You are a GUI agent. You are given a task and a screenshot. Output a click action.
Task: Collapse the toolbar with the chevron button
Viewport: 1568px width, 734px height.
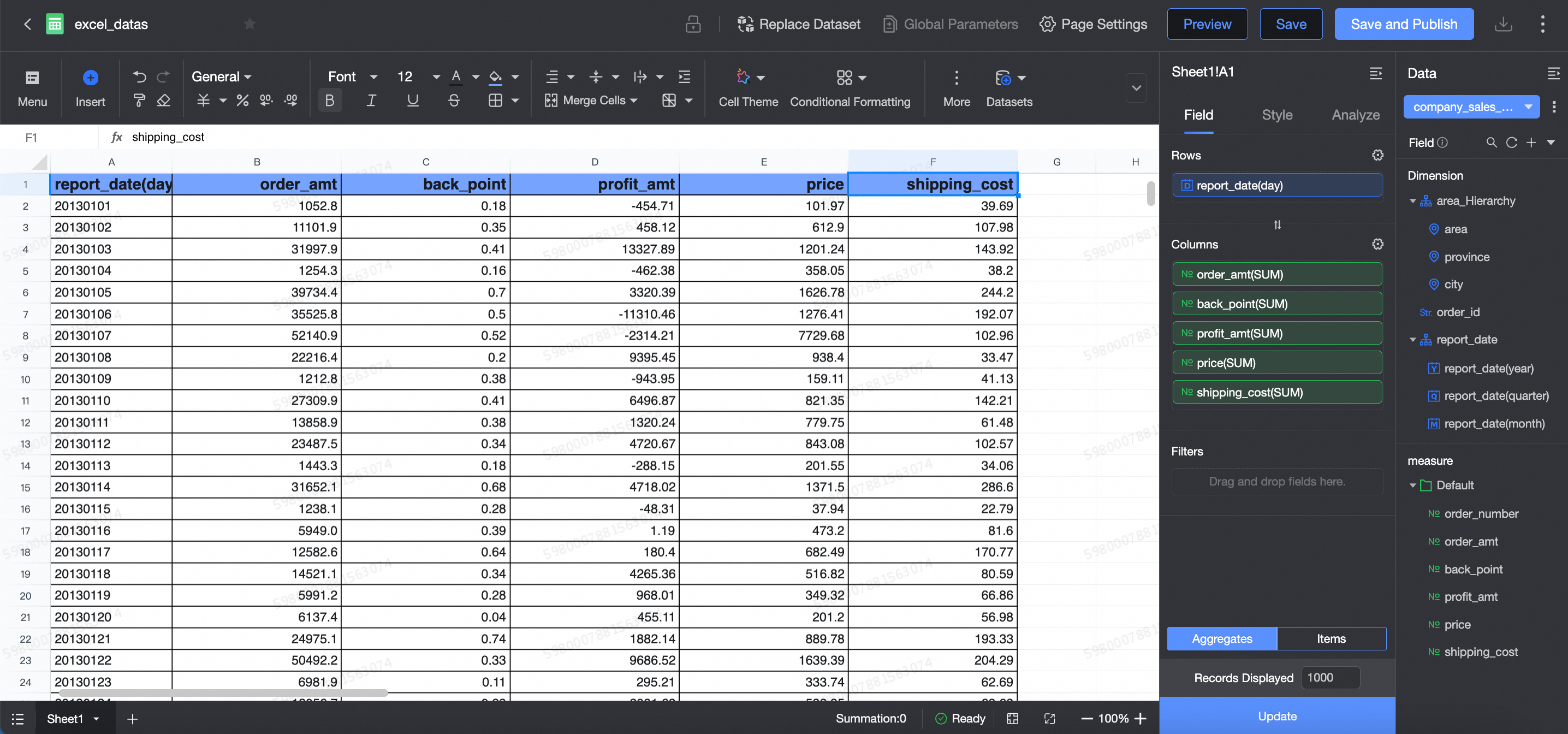[x=1137, y=88]
